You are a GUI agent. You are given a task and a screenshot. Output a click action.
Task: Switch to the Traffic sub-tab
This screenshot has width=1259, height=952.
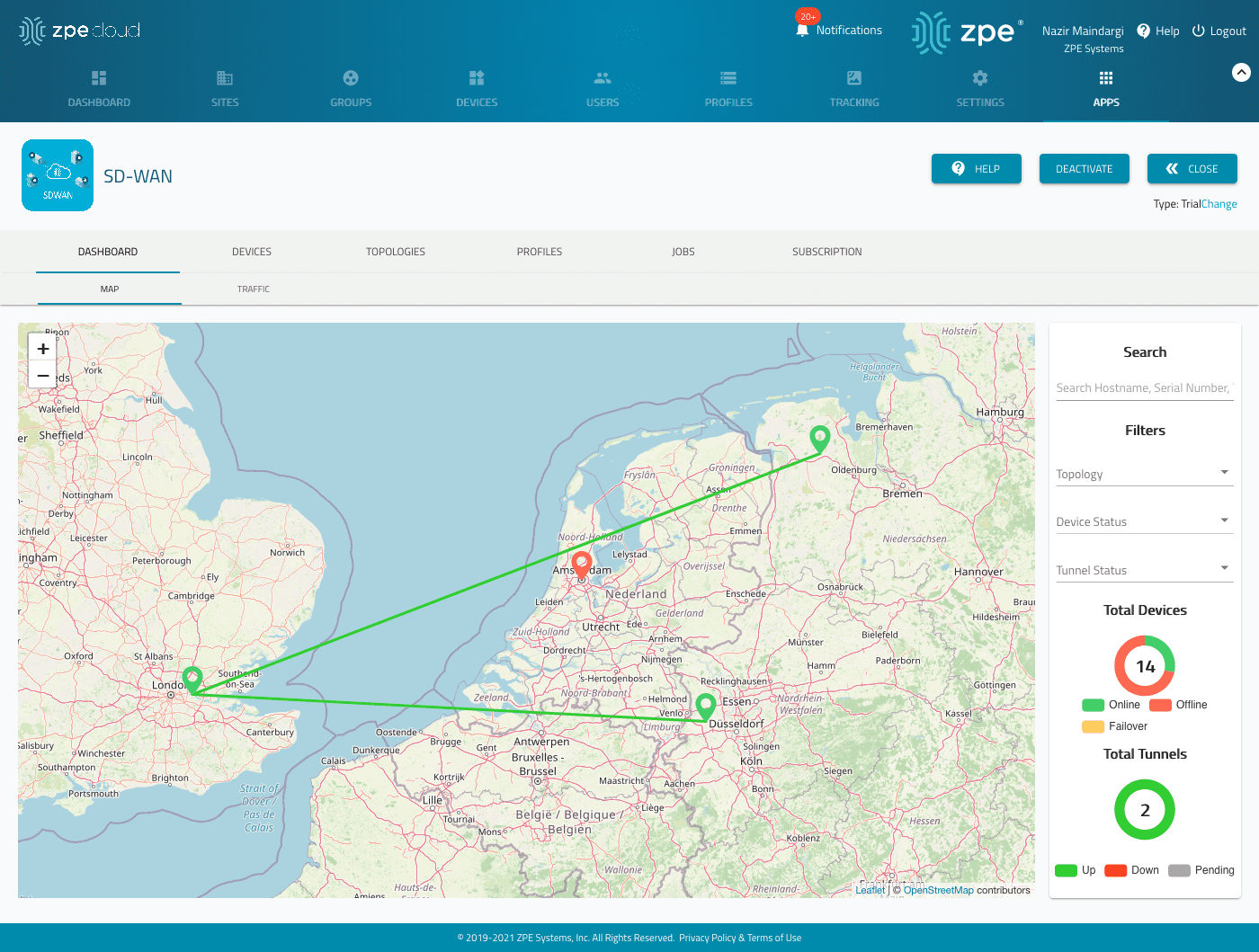[x=254, y=289]
